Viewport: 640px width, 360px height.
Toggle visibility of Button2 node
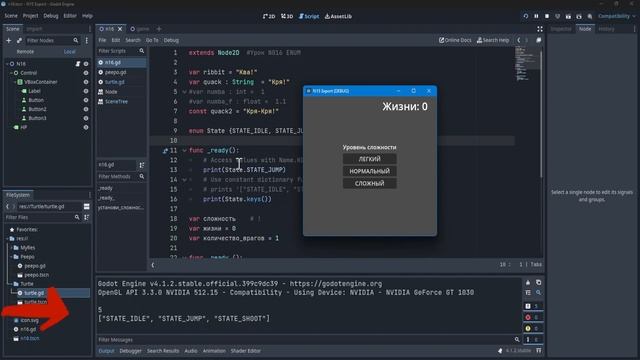(86, 109)
